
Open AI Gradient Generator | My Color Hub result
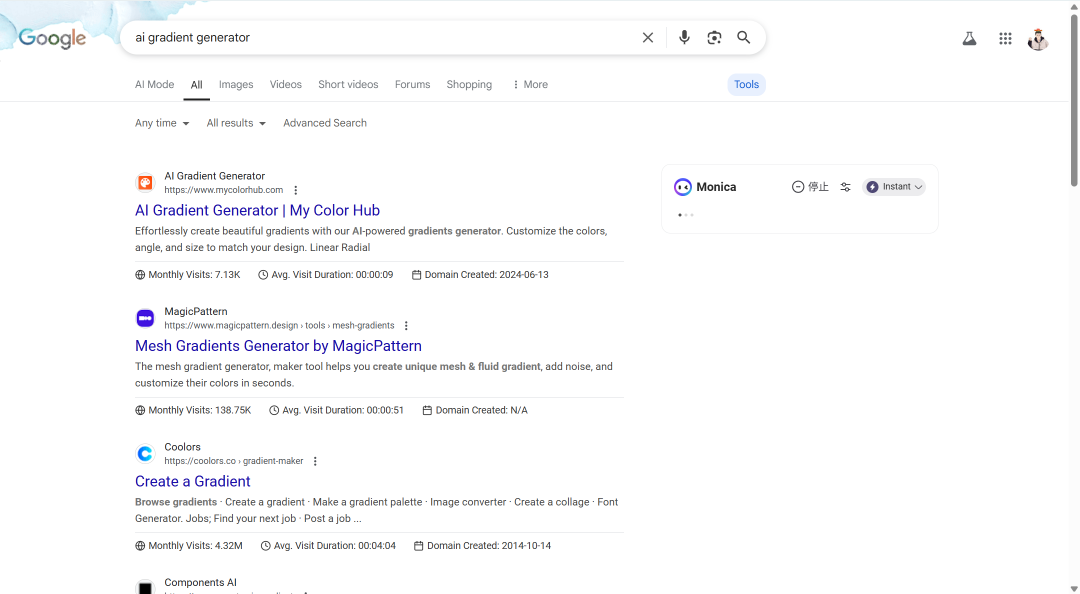(x=258, y=210)
